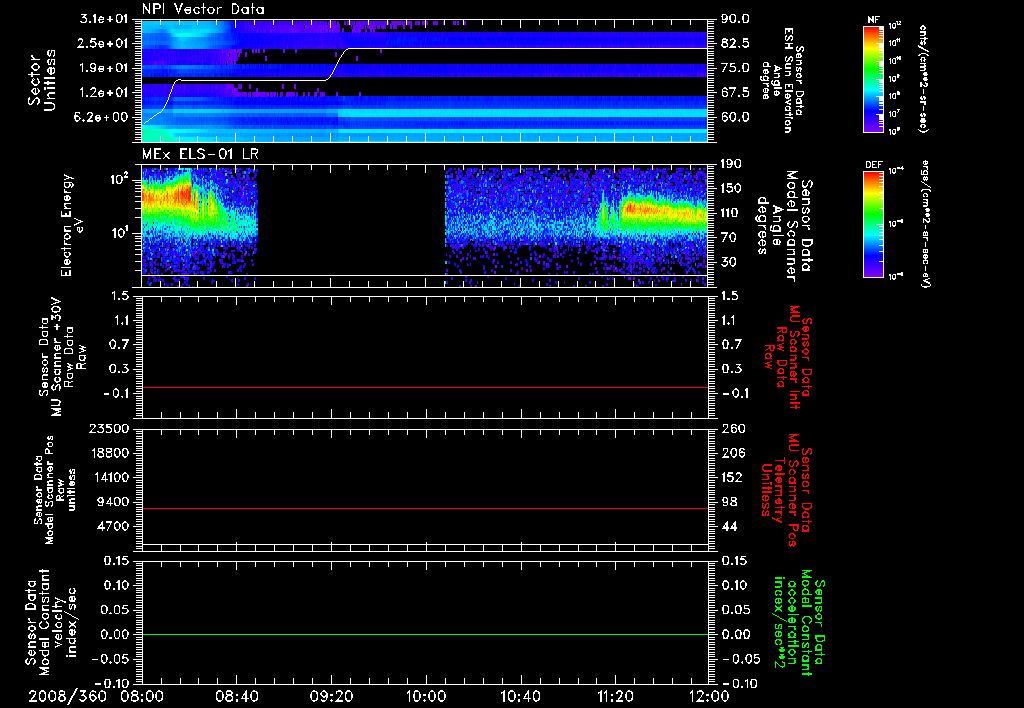This screenshot has width=1024, height=708.
Task: Click the "Sector Unitless" axis label
Action: [42, 80]
